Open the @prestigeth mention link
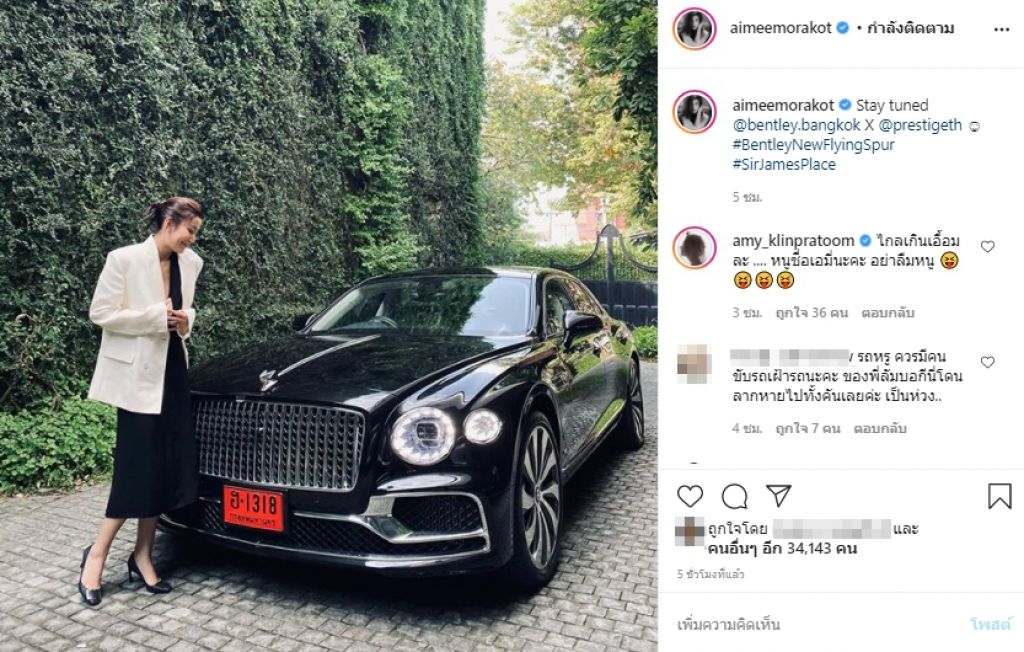 tap(920, 125)
